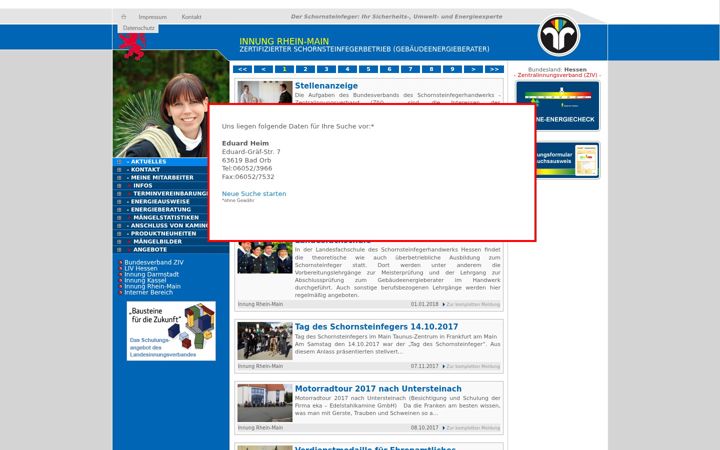Expand the square icon beside ANGEBOTE
The image size is (720, 450).
[x=119, y=250]
